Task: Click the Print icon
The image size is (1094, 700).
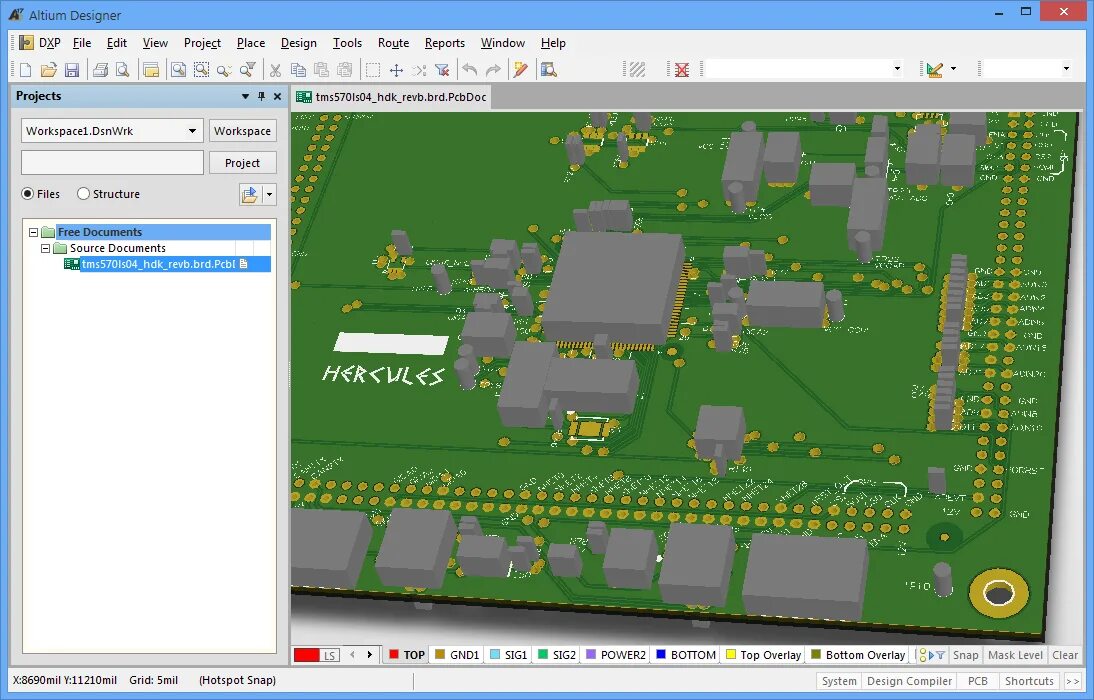Action: [x=100, y=70]
